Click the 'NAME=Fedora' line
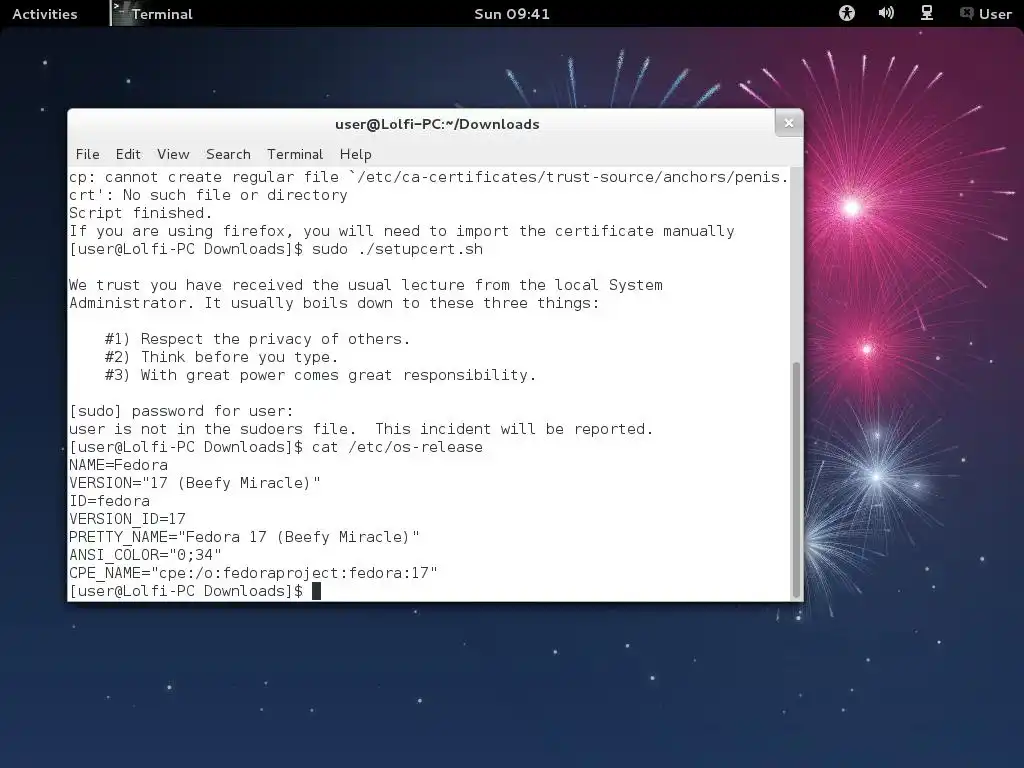The width and height of the screenshot is (1024, 768). click(118, 465)
